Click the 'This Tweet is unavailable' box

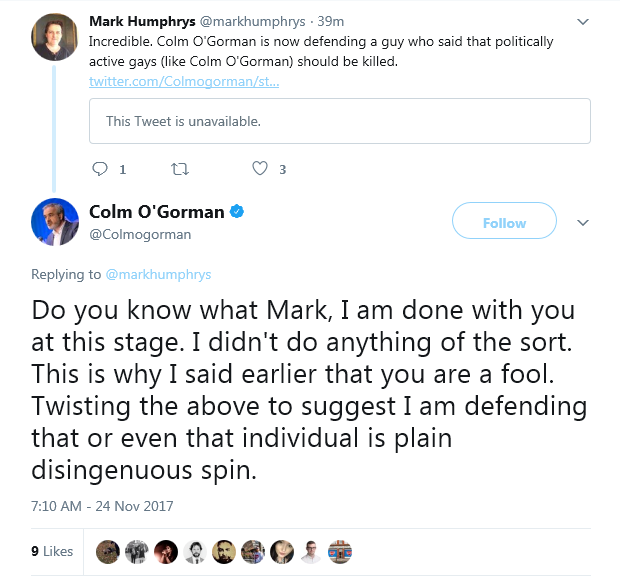(x=340, y=121)
